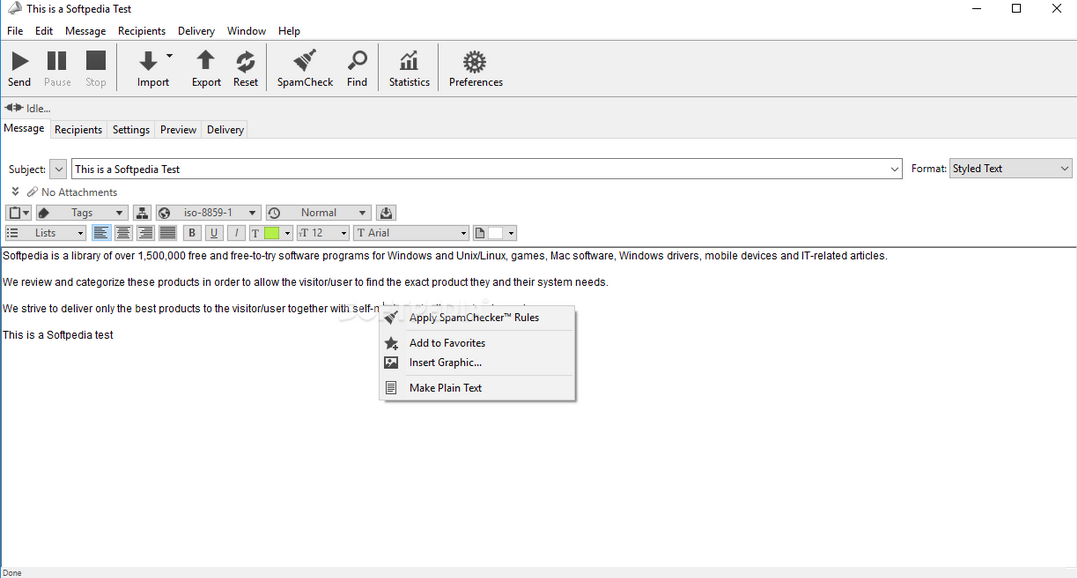The height and width of the screenshot is (578, 1077).
Task: Expand the Subject field's right-side arrow
Action: coord(894,169)
